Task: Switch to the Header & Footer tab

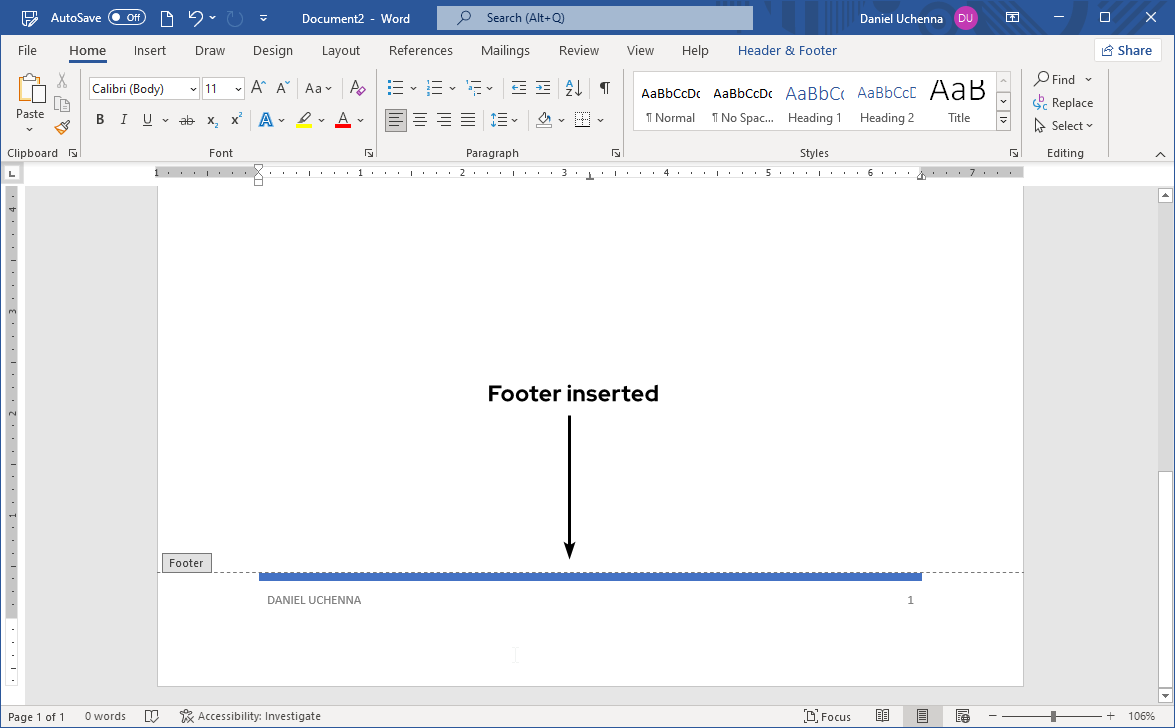Action: point(787,50)
